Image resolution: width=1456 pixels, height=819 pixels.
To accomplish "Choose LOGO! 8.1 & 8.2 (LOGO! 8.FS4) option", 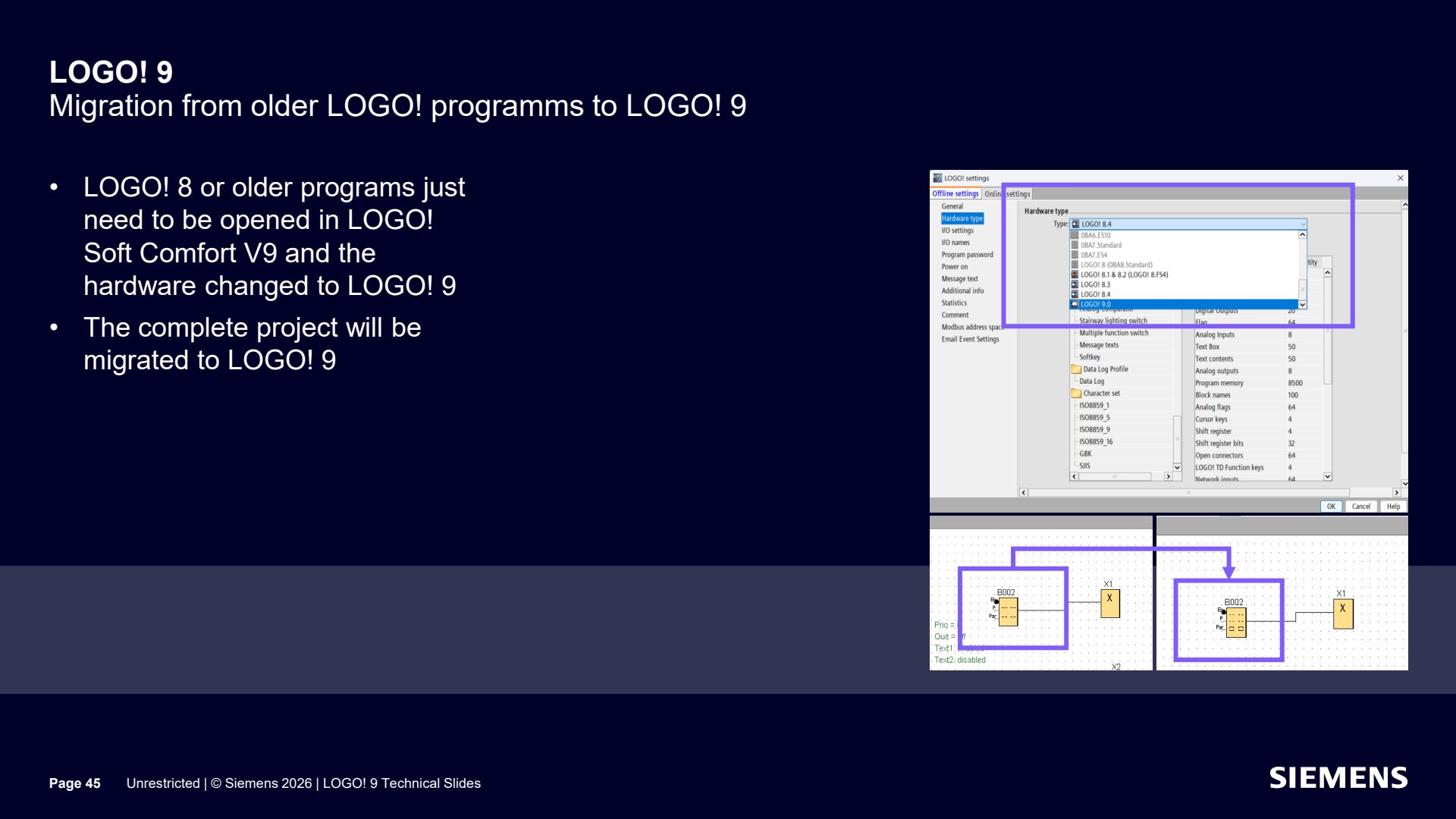I will [1184, 275].
